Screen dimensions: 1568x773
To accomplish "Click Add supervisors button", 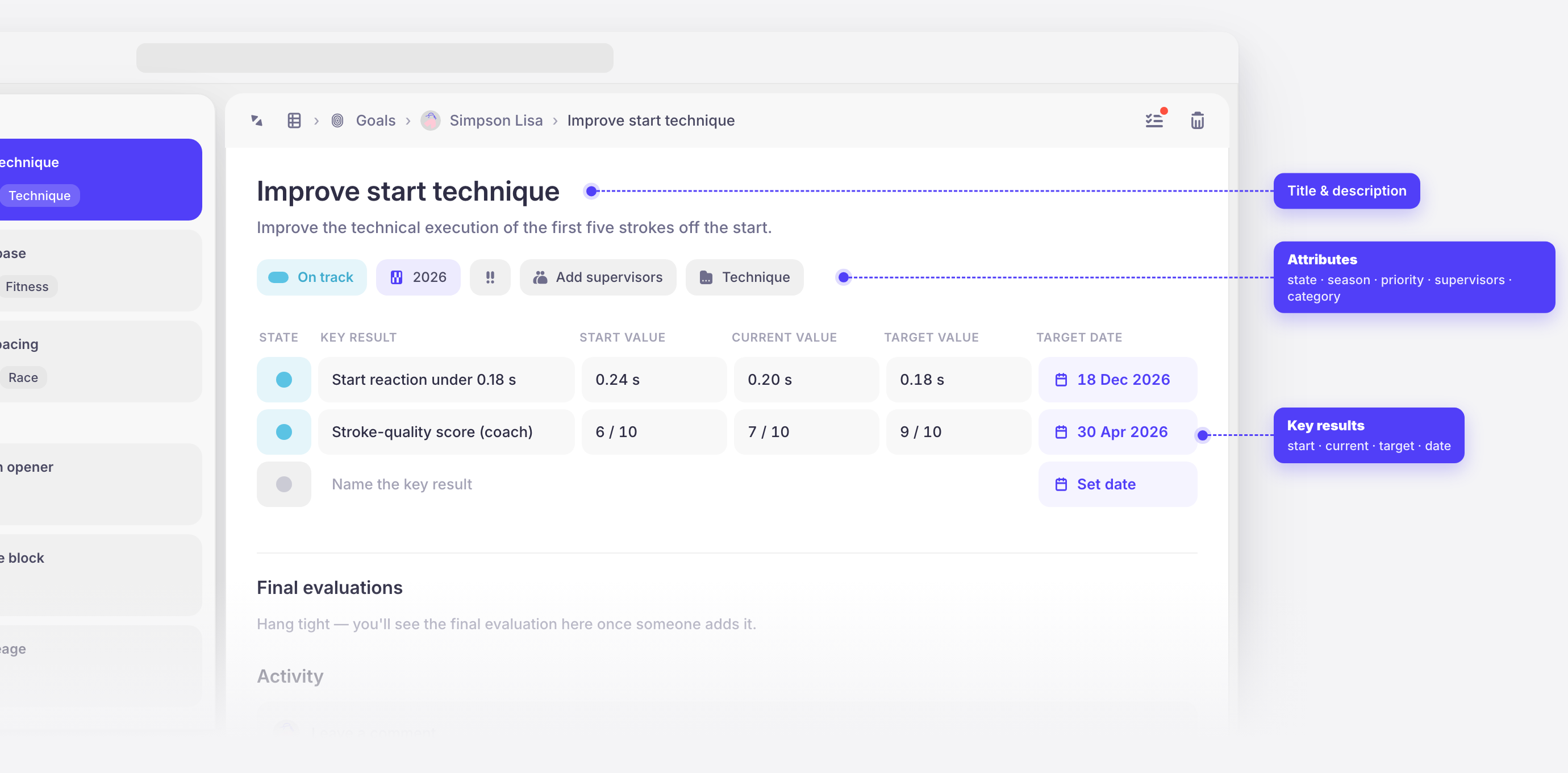I will coord(598,277).
